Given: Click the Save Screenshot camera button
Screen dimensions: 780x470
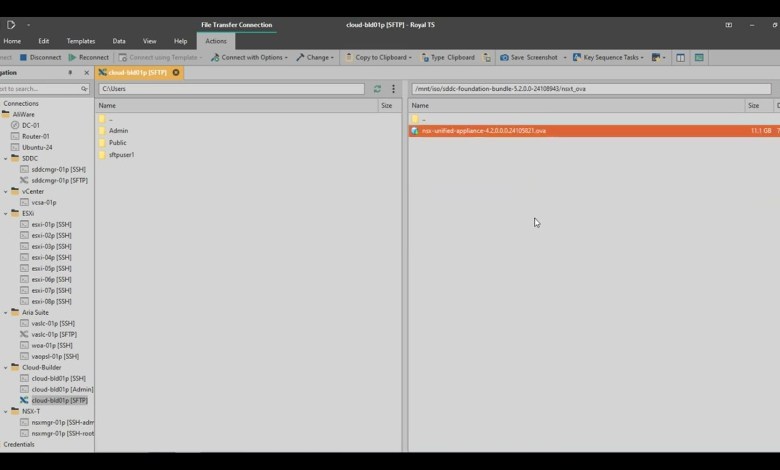Looking at the screenshot, I should pos(529,57).
